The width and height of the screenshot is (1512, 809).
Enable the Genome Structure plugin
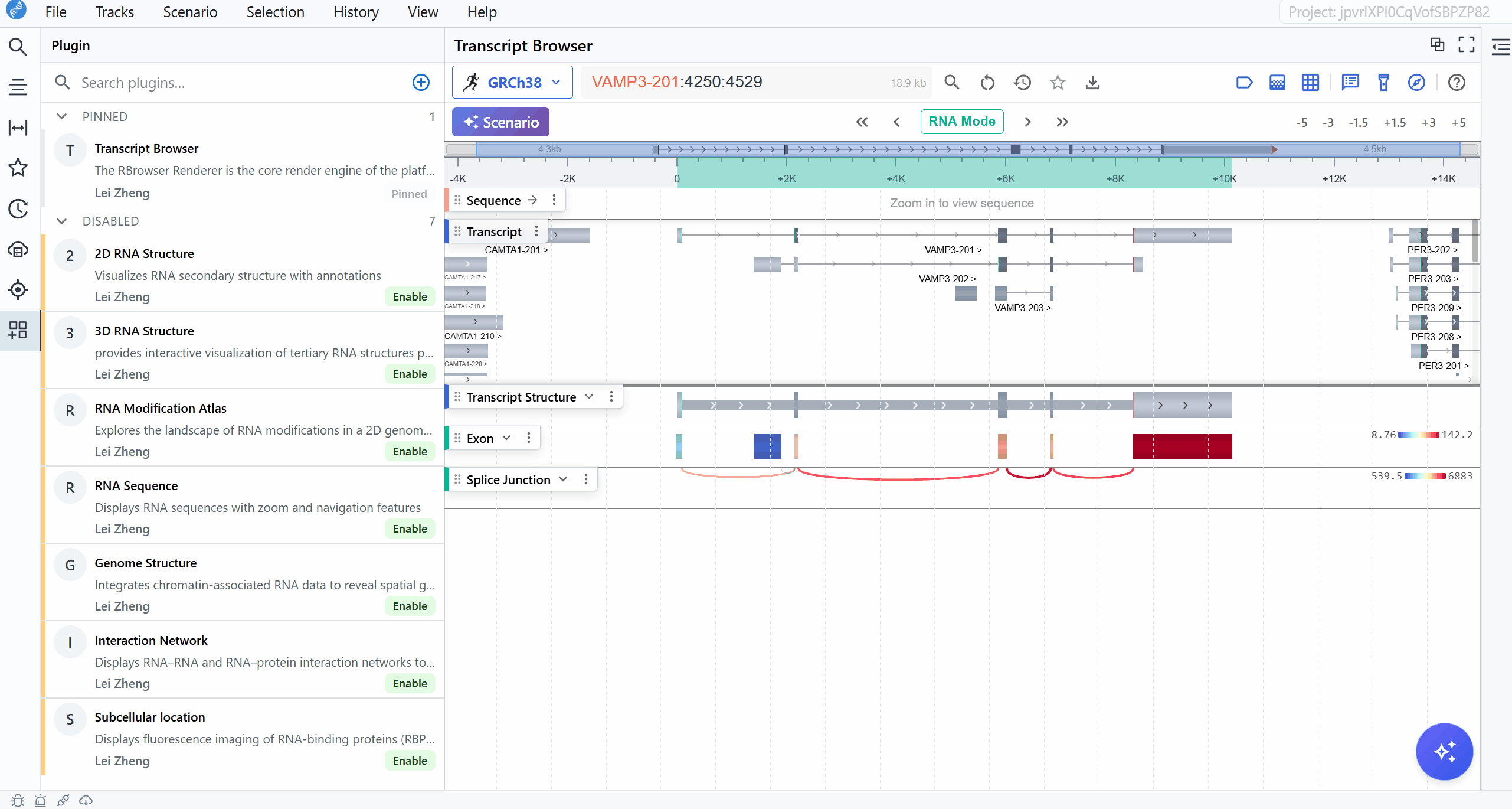point(410,606)
